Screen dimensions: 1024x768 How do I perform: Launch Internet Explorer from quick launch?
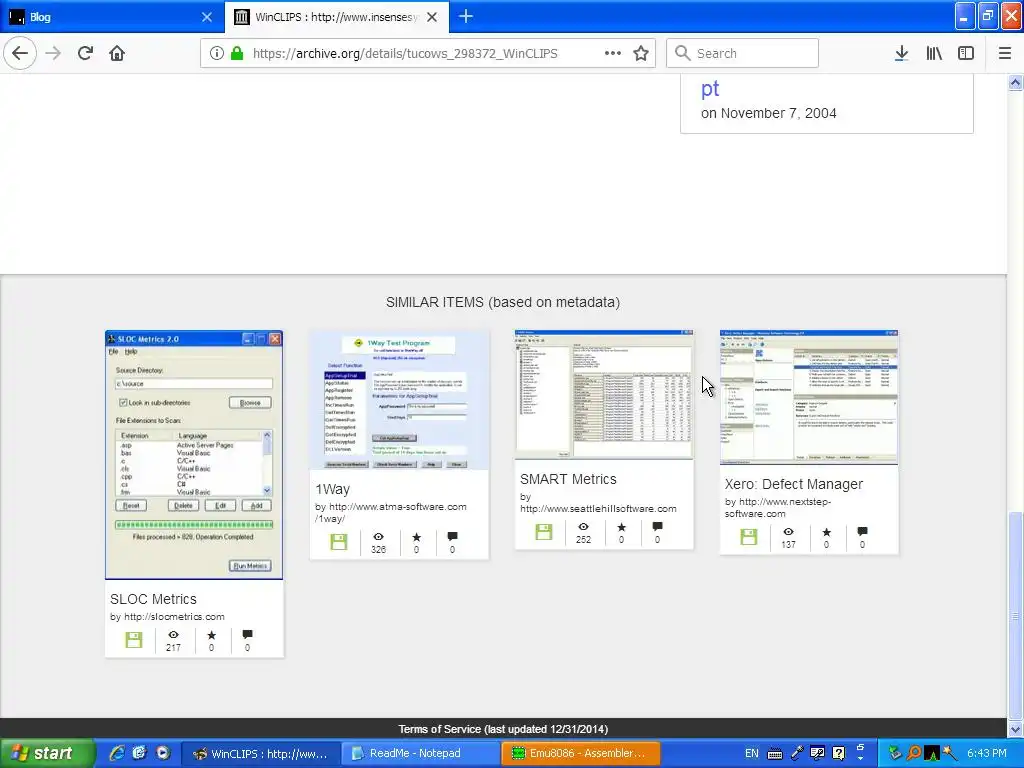point(117,753)
